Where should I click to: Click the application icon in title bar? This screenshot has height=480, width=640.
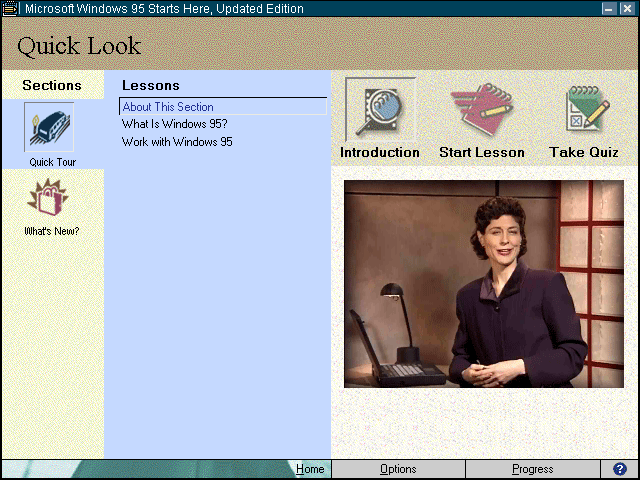[9, 8]
